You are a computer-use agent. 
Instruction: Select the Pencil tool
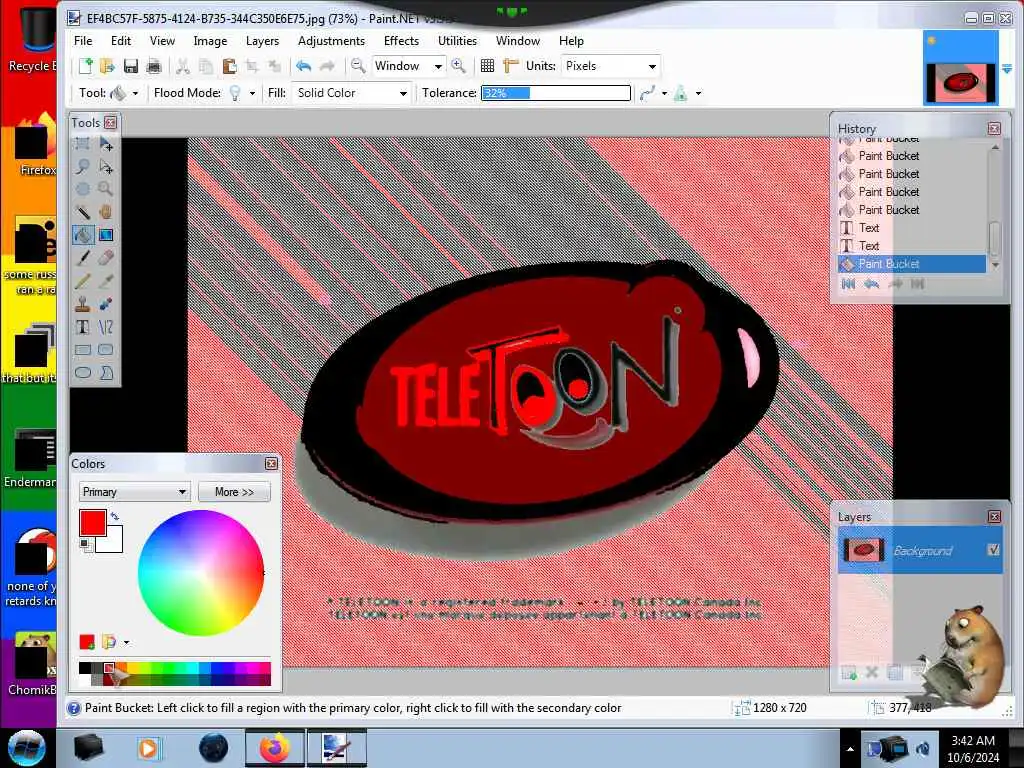pos(83,281)
